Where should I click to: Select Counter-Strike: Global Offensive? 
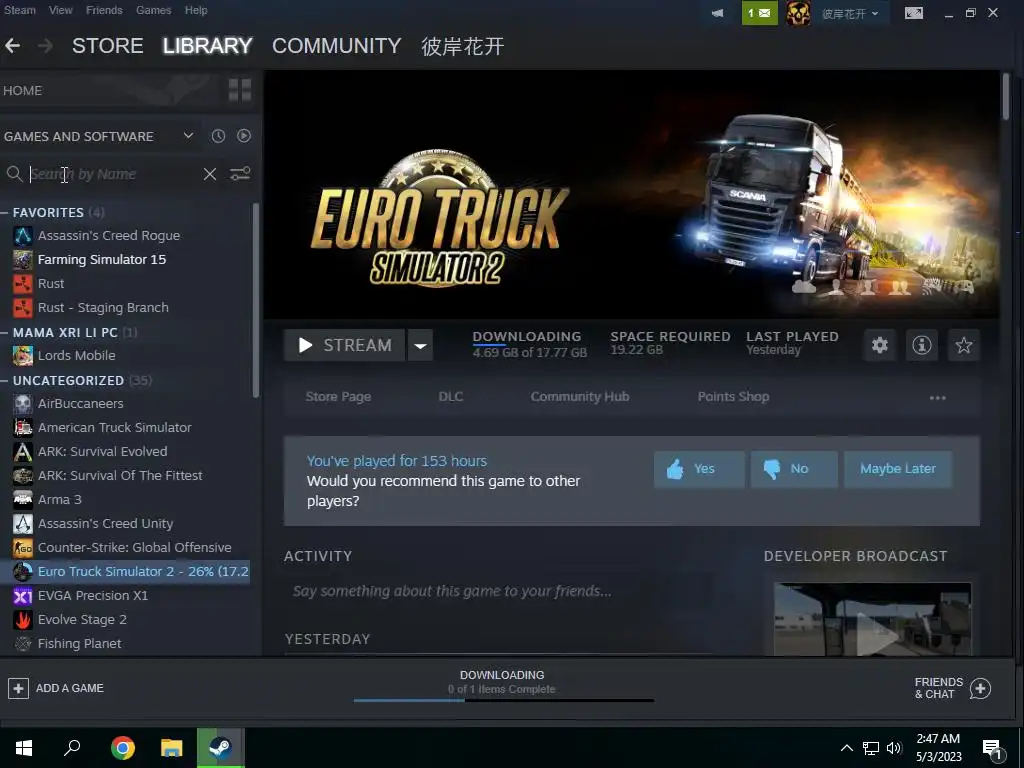click(135, 547)
